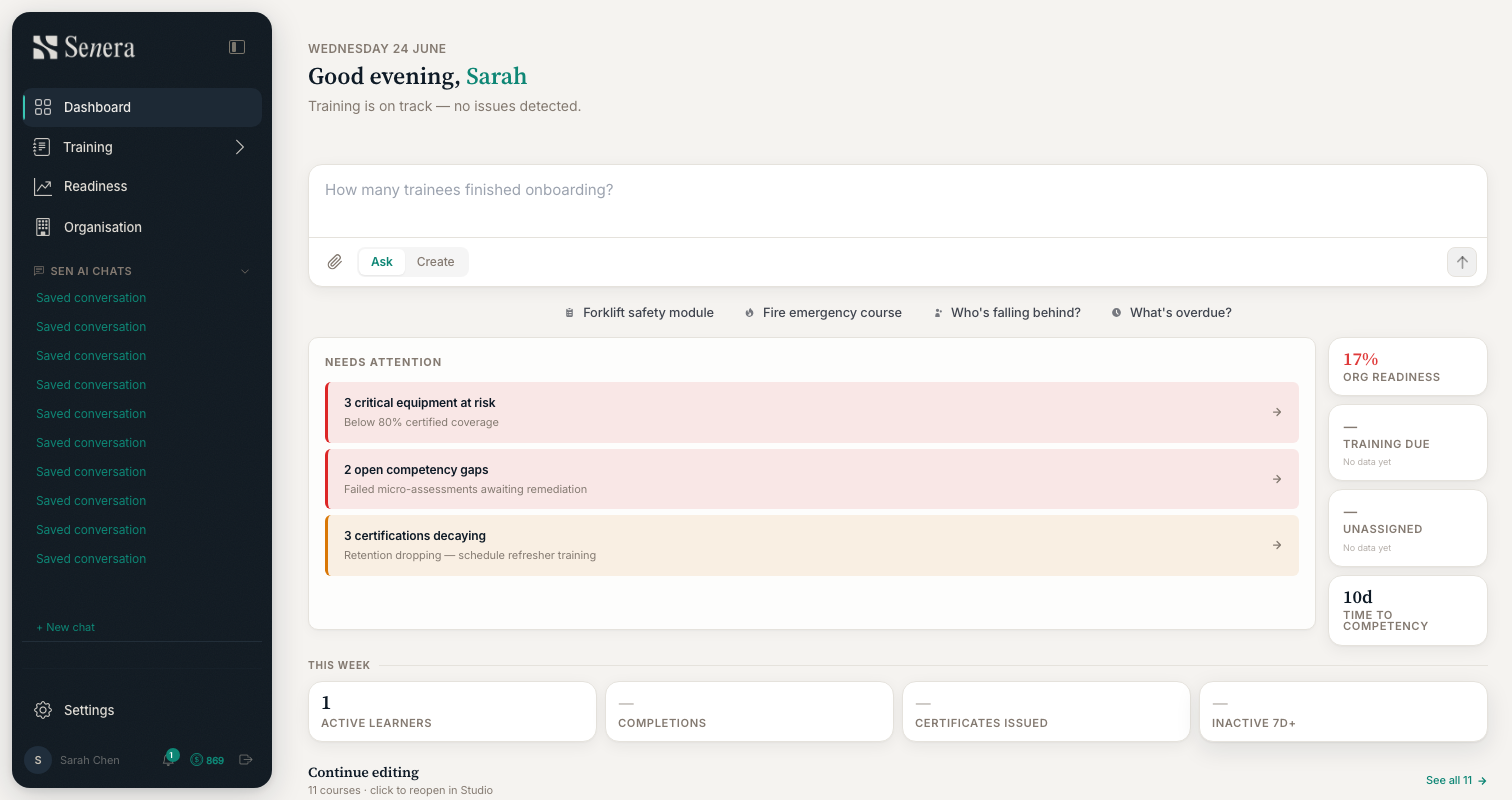The image size is (1512, 800).
Task: Click 11 courses reopen in Studio text
Action: click(400, 790)
